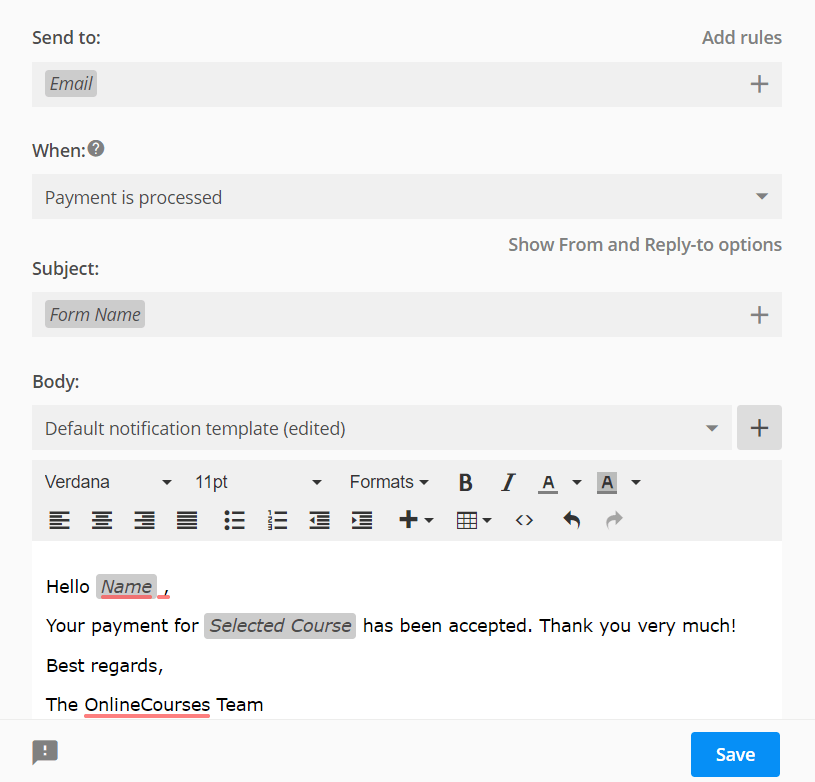Click Add rules in the top corner

point(741,37)
